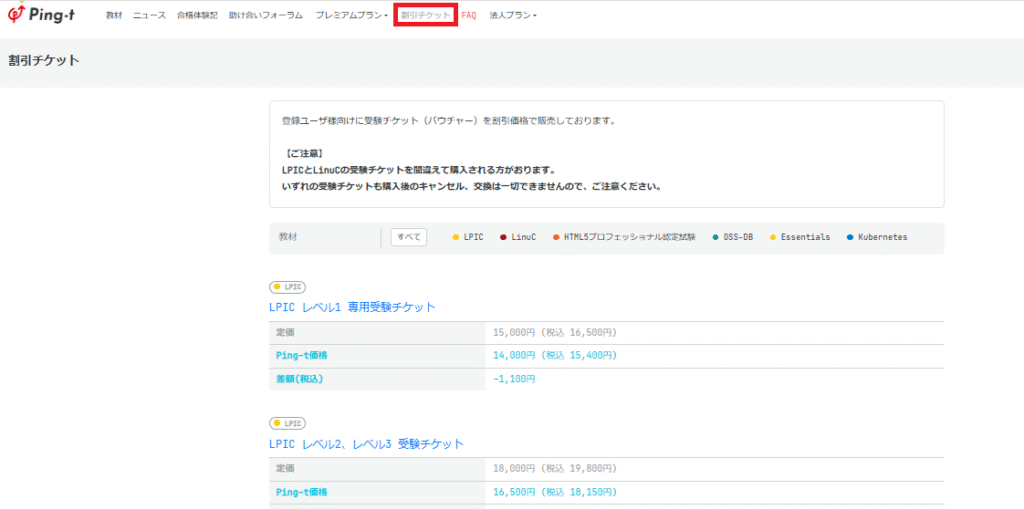Image resolution: width=1024 pixels, height=510 pixels.
Task: Filter tickets by LinuC
Action: click(x=518, y=237)
